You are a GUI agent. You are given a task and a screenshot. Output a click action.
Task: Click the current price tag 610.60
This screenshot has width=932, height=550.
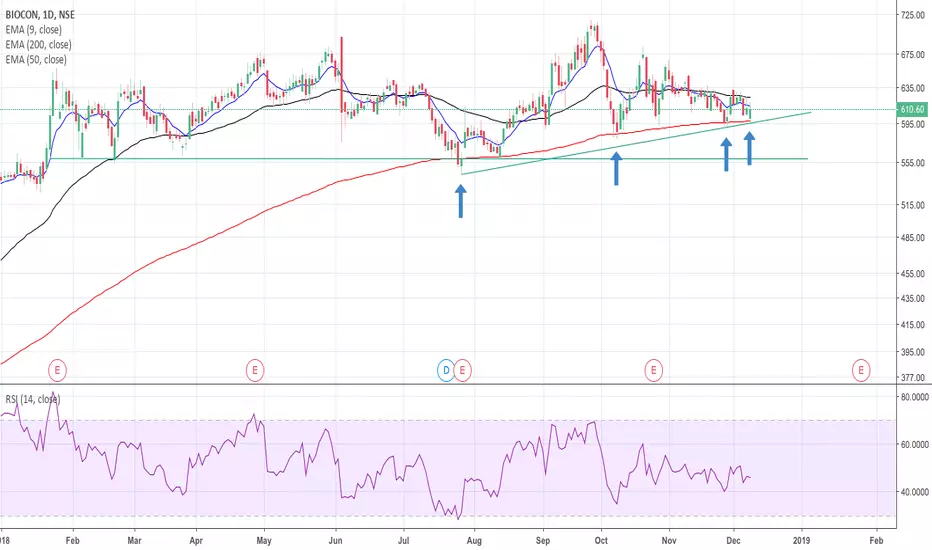pyautogui.click(x=912, y=109)
